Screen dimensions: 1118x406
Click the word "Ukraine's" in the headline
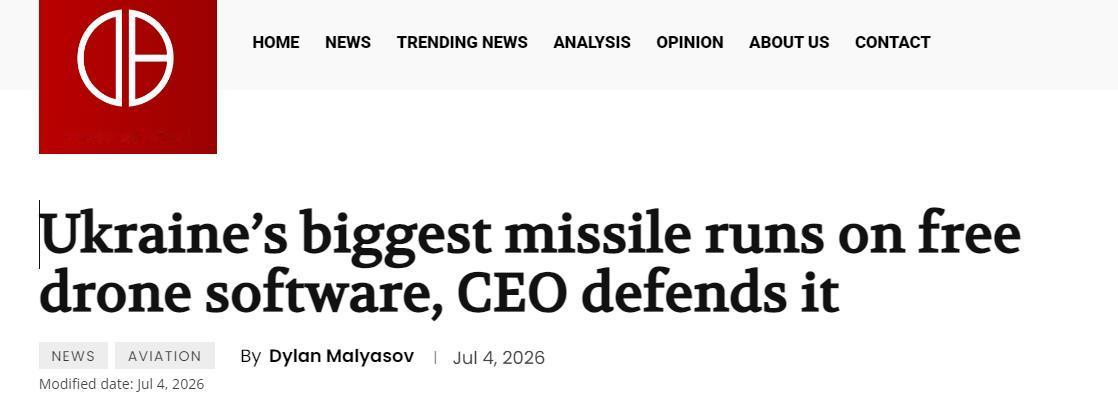pyautogui.click(x=163, y=234)
